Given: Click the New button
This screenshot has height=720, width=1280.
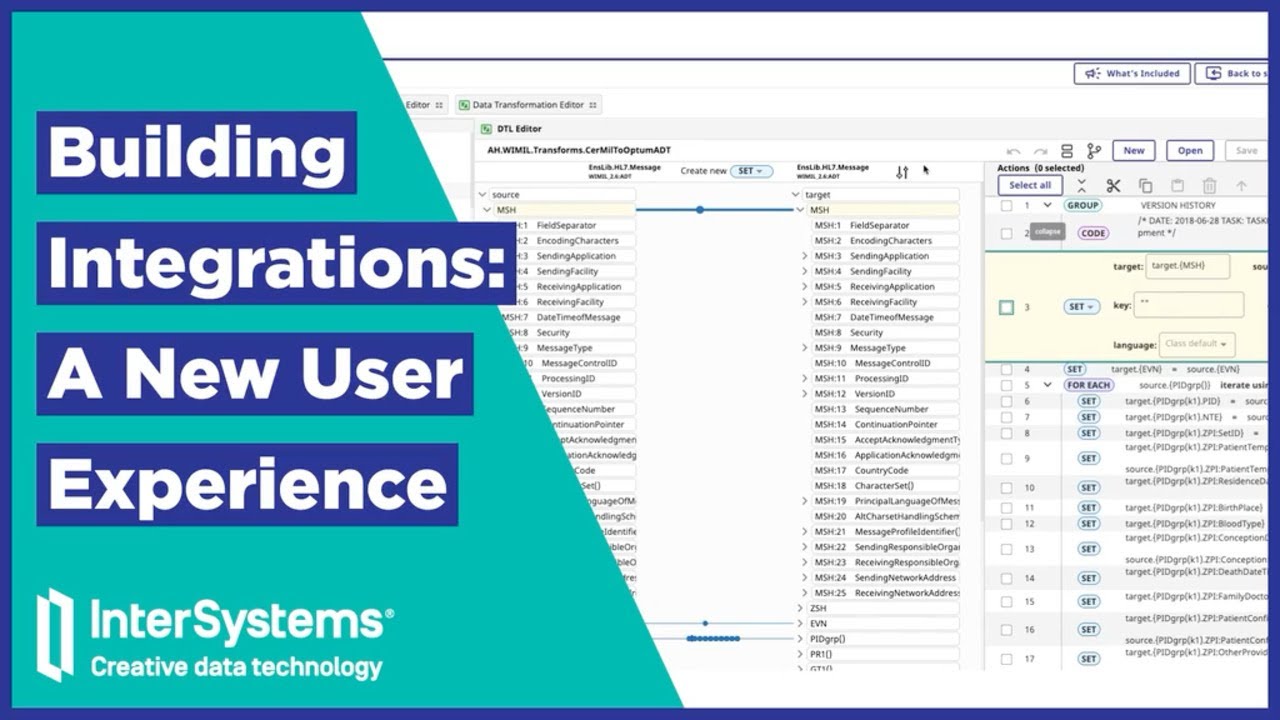Looking at the screenshot, I should pyautogui.click(x=1133, y=151).
